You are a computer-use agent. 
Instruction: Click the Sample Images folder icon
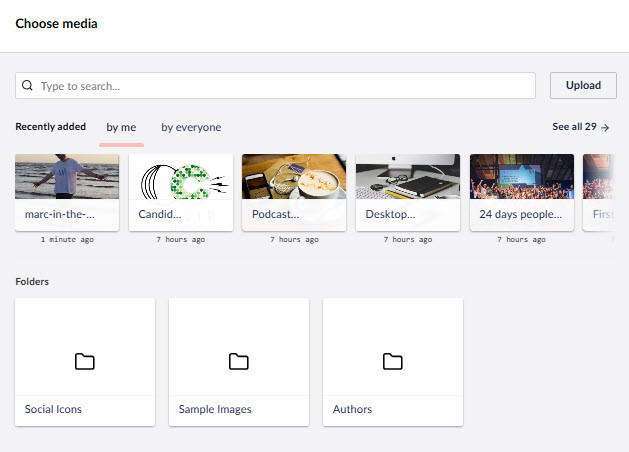pyautogui.click(x=239, y=361)
